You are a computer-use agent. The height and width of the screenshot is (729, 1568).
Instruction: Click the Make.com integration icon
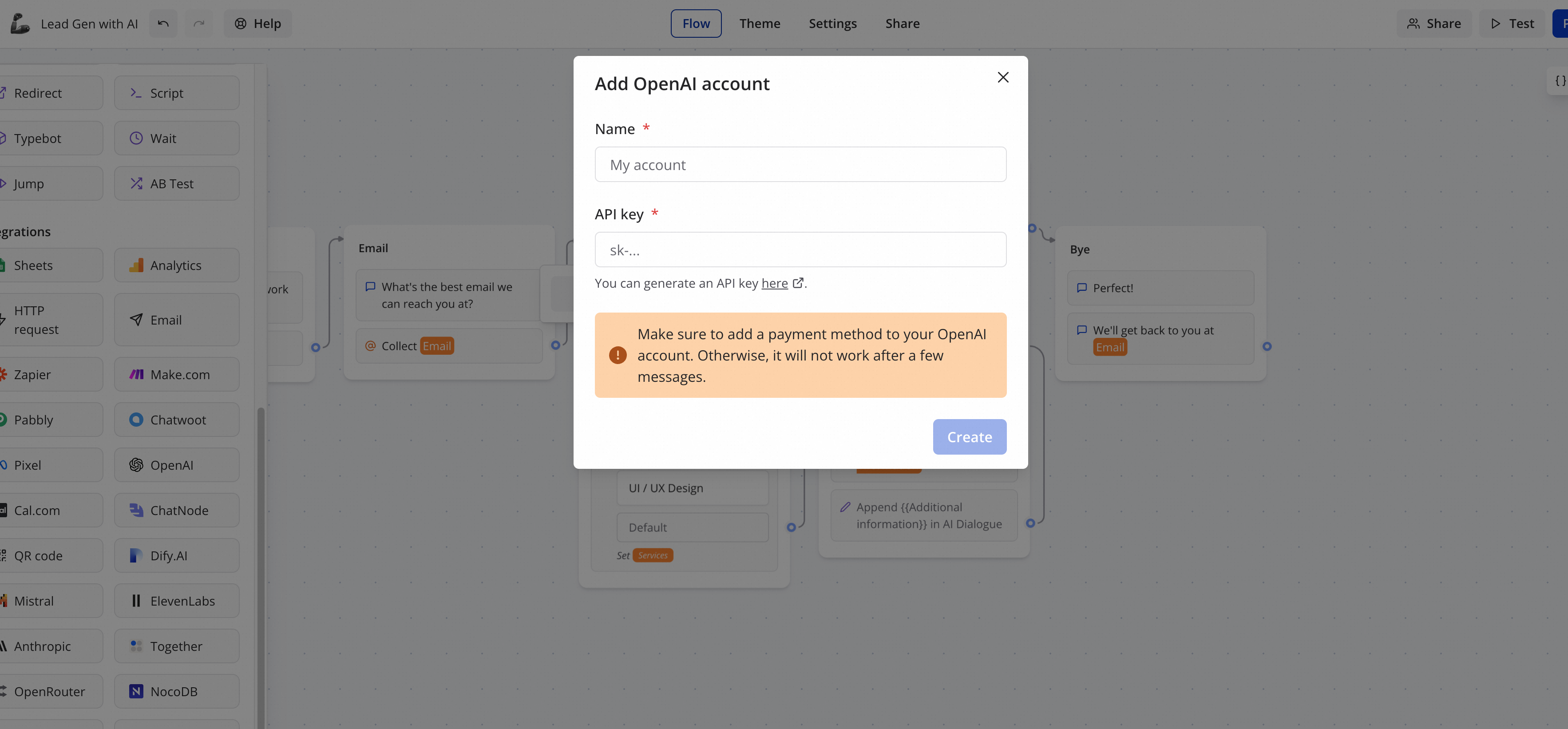coord(136,374)
